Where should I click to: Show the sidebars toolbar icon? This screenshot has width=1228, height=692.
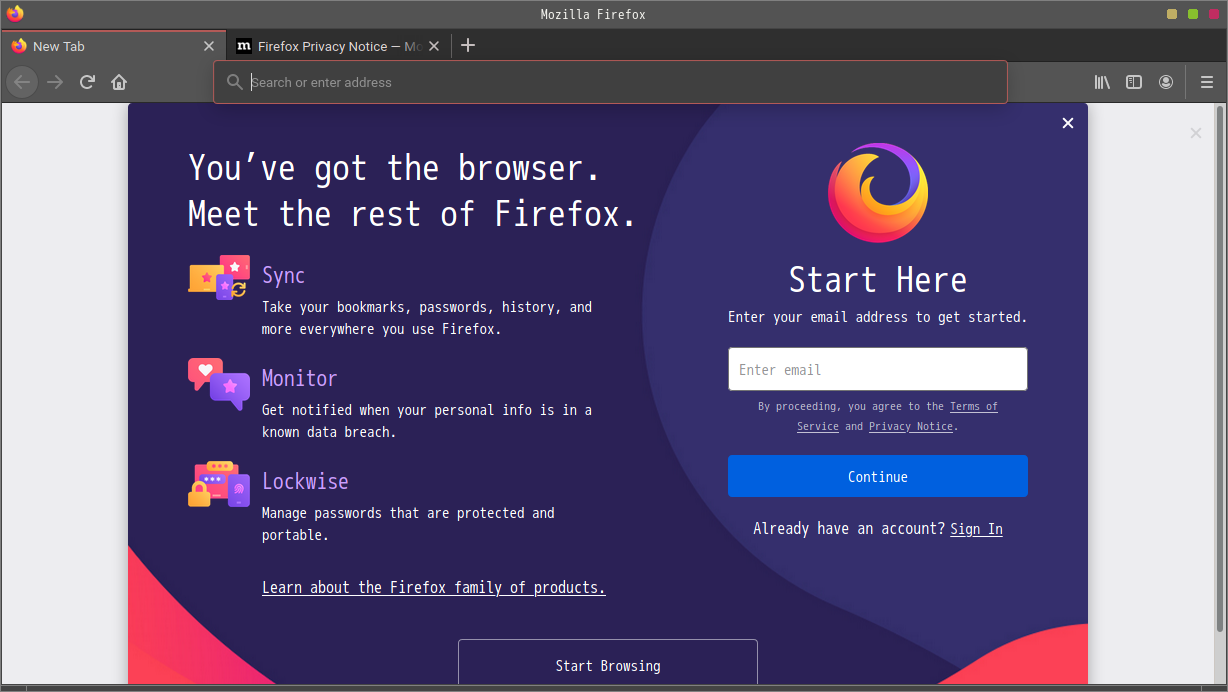click(x=1134, y=82)
